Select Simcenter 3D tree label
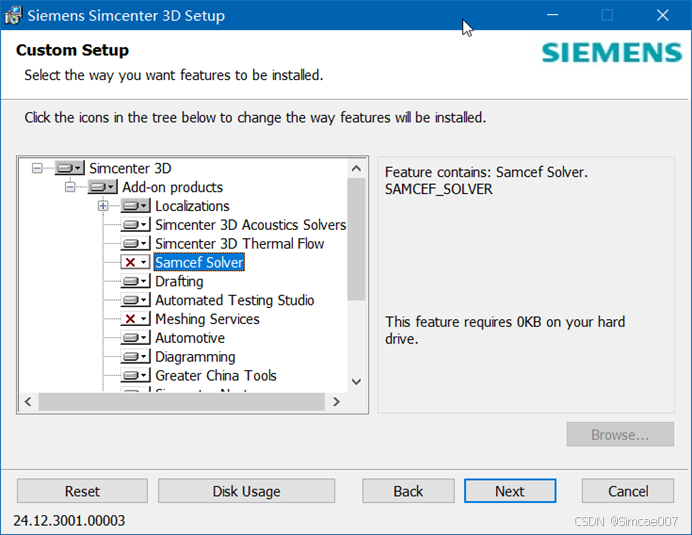692x535 pixels. [x=130, y=168]
